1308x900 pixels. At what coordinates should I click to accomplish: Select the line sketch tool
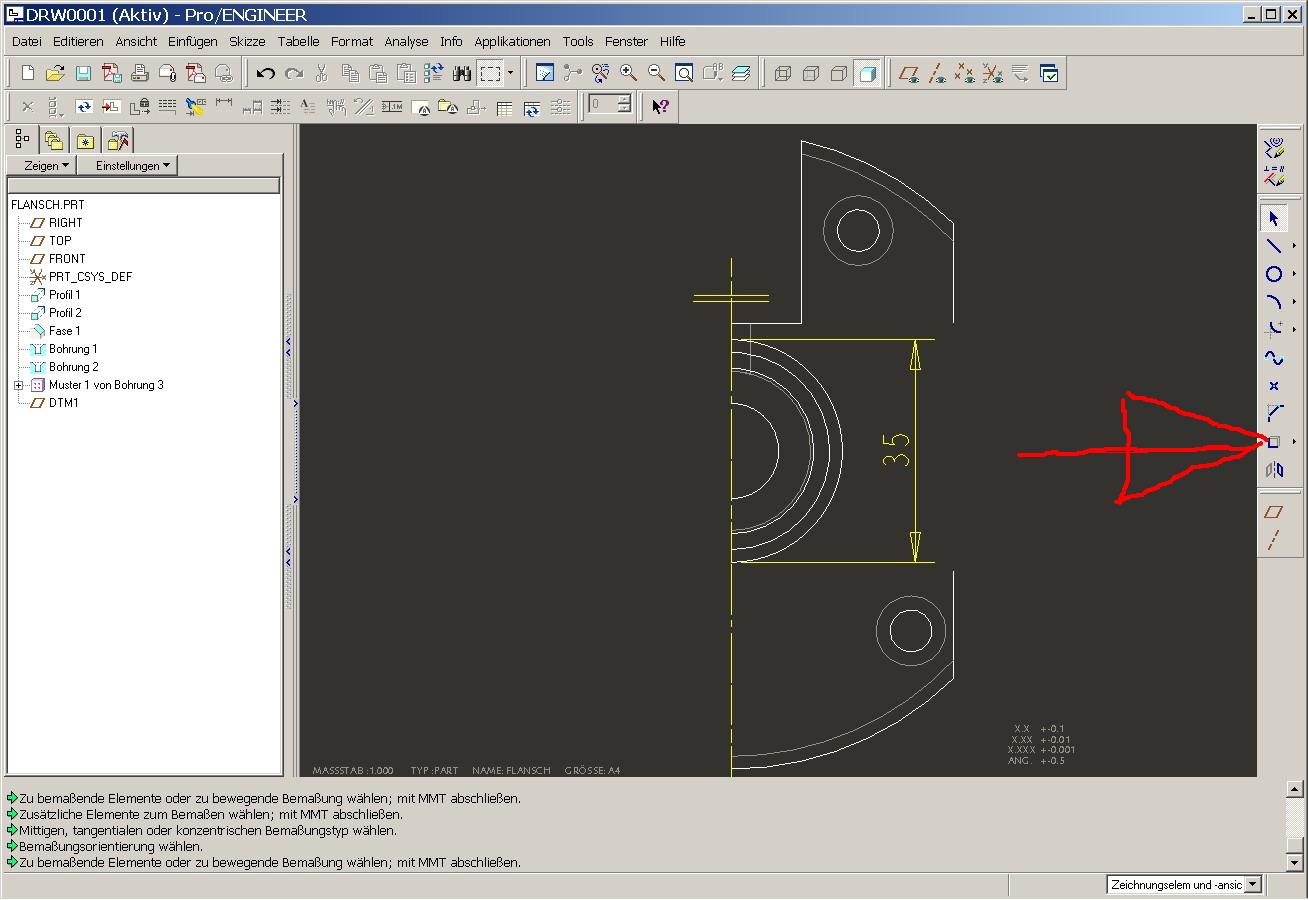coord(1273,246)
